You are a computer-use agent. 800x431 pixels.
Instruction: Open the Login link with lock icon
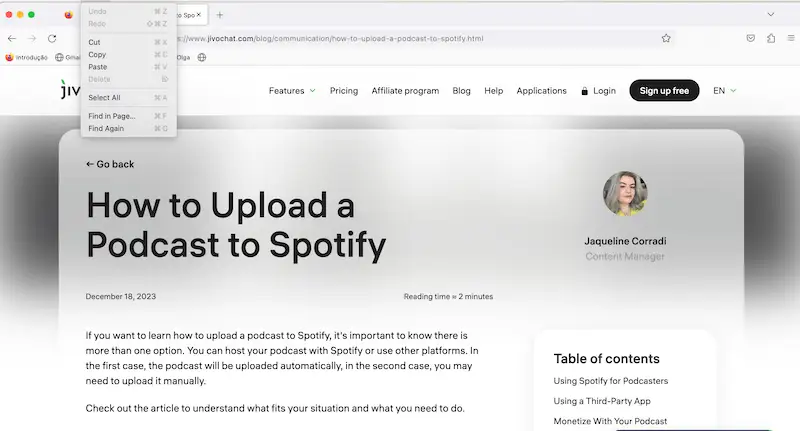click(598, 91)
